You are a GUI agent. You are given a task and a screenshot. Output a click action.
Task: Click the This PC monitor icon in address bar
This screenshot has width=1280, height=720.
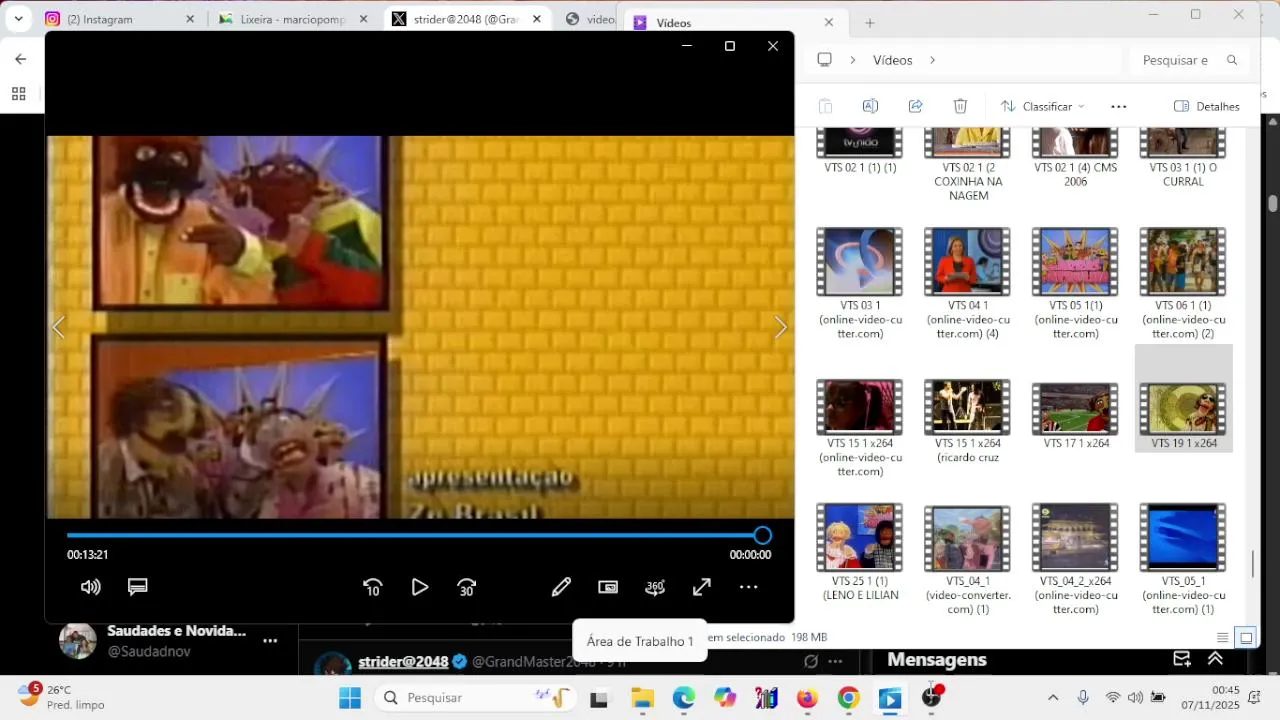pyautogui.click(x=824, y=60)
